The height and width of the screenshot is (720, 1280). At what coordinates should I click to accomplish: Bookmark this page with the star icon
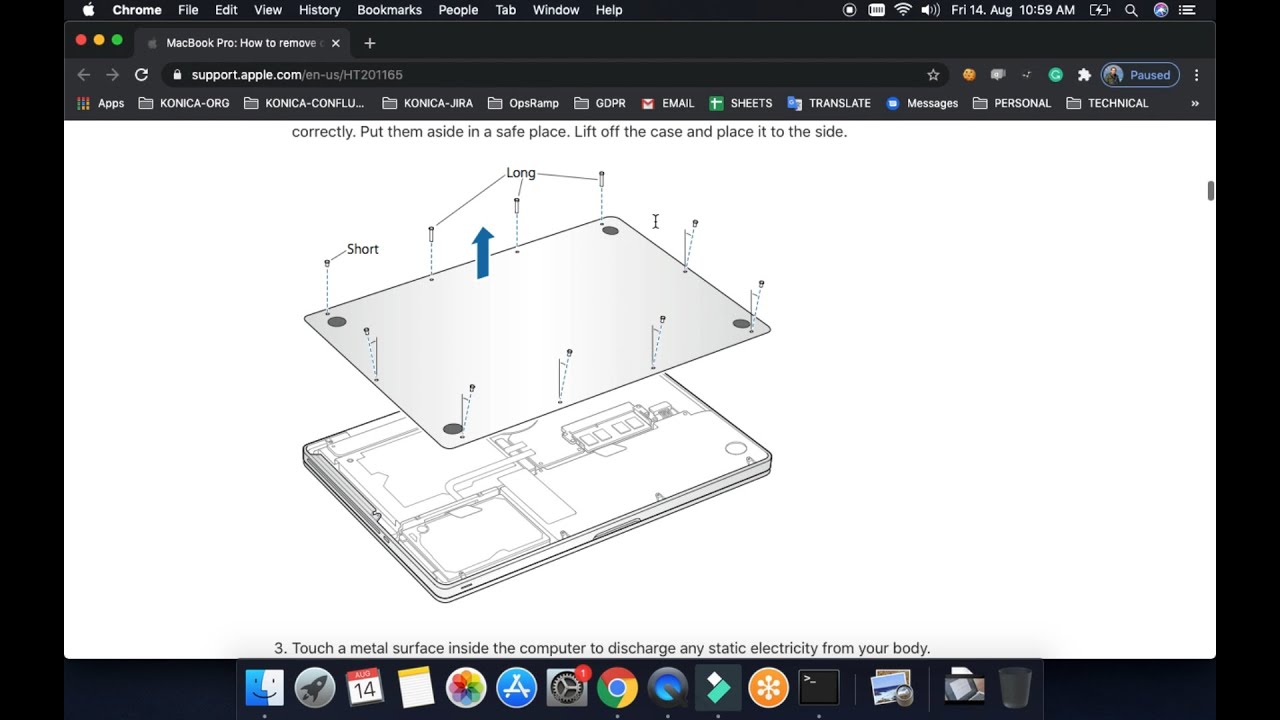click(933, 75)
